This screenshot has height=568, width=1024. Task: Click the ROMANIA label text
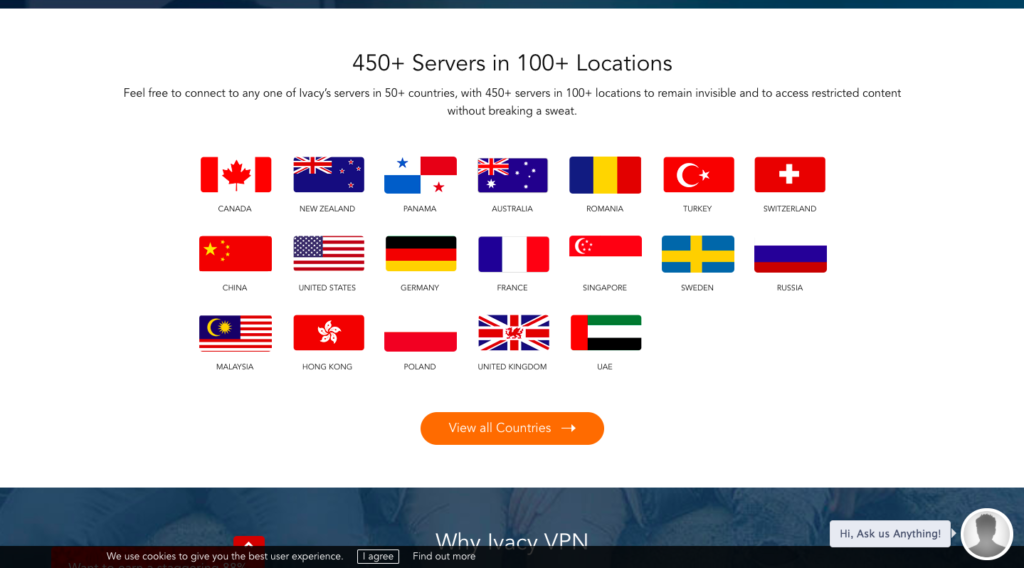point(605,209)
